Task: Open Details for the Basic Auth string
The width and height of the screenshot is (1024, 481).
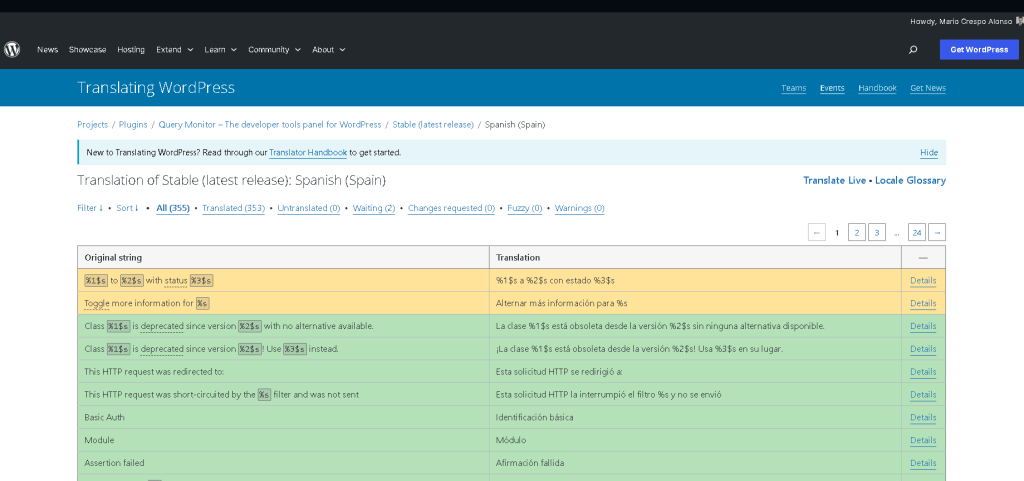Action: 922,417
